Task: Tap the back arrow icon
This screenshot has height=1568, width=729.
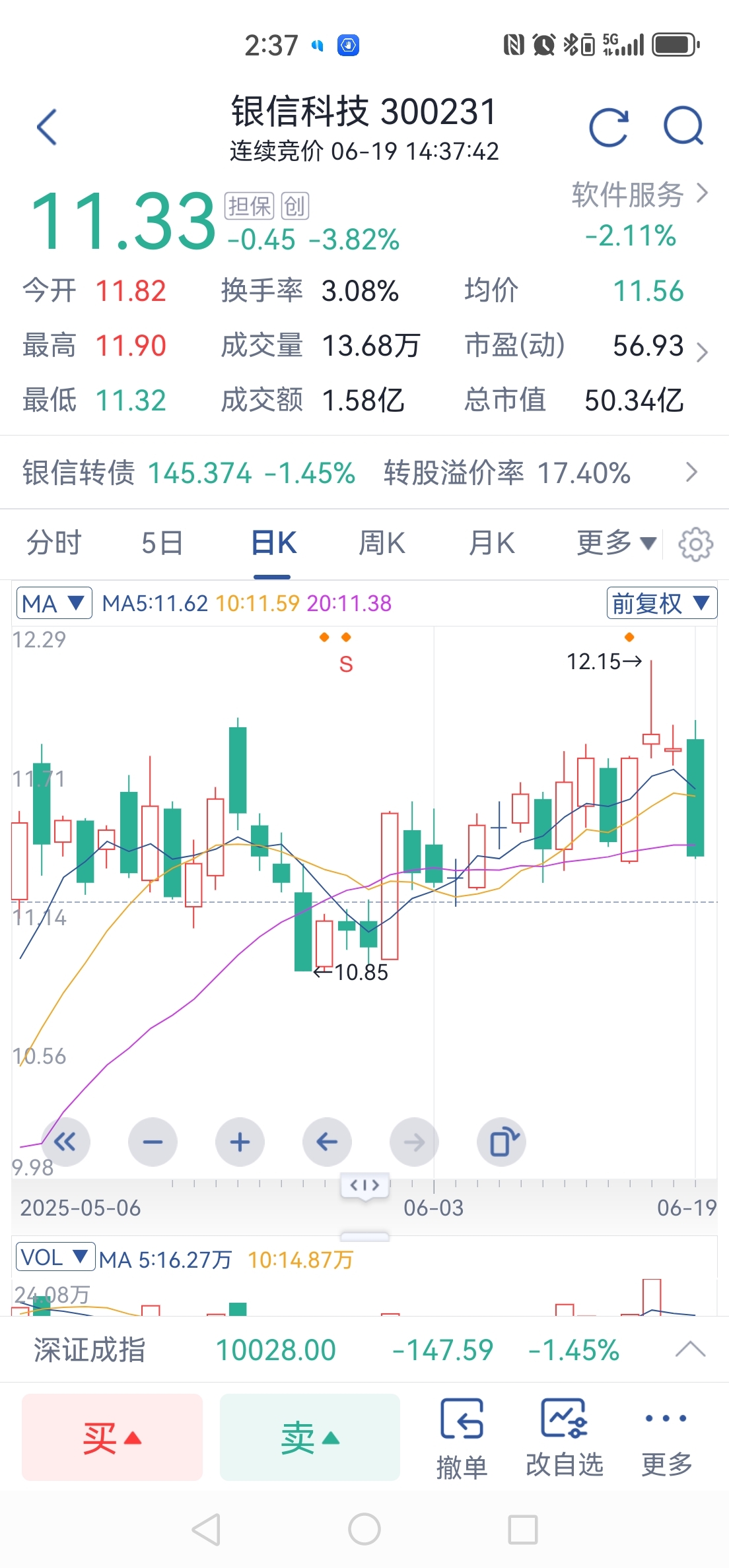Action: point(47,127)
